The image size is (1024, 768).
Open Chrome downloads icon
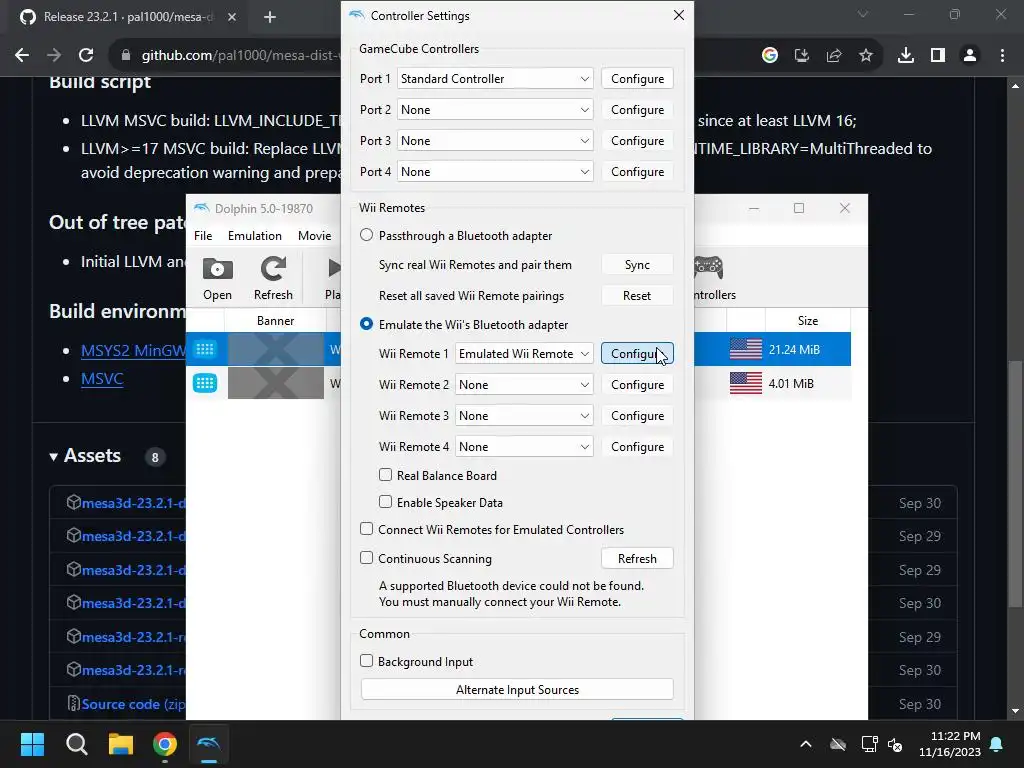click(x=905, y=56)
